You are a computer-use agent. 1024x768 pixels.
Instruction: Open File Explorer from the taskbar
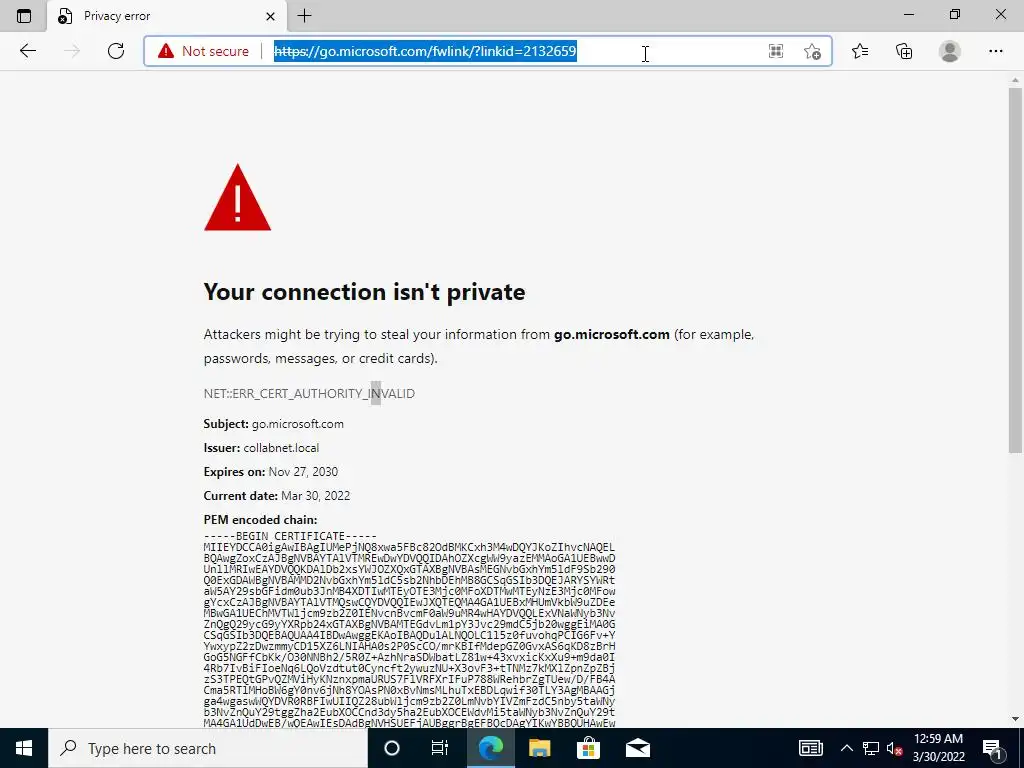(539, 748)
